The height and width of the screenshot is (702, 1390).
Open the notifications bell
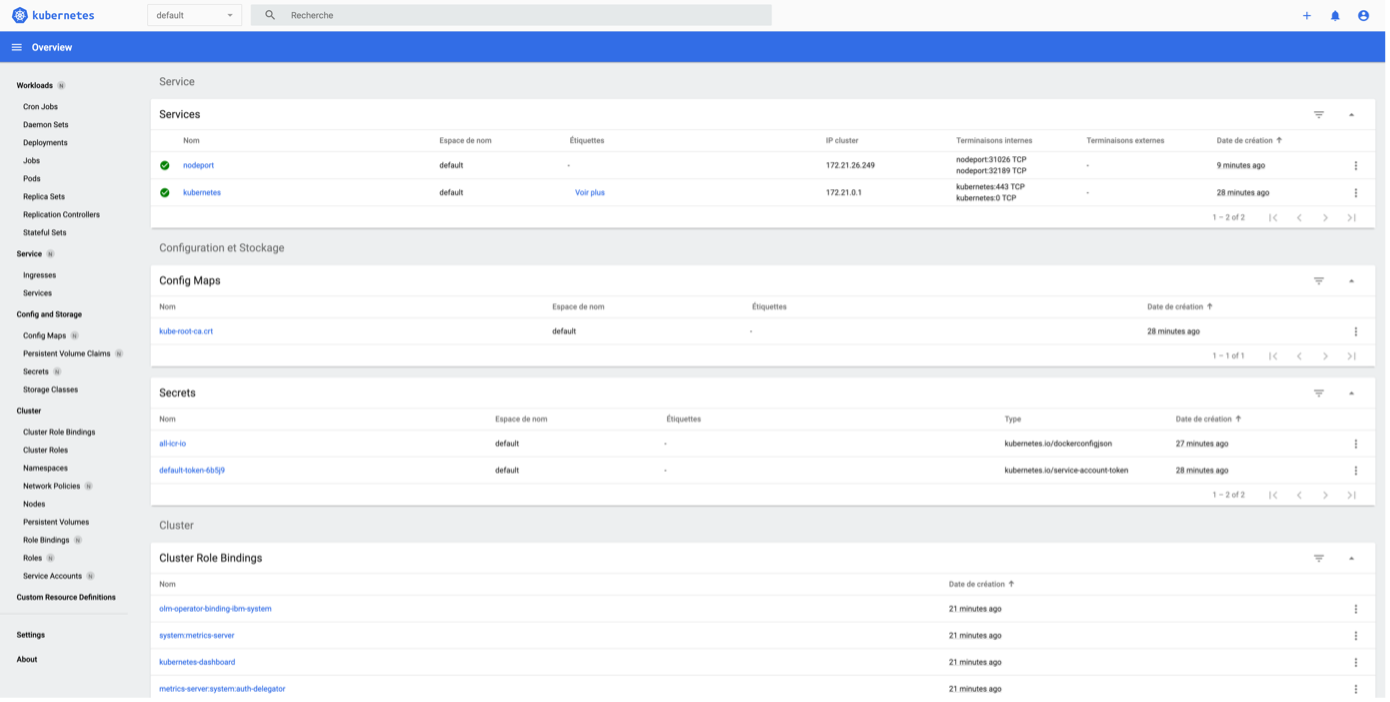pos(1334,15)
